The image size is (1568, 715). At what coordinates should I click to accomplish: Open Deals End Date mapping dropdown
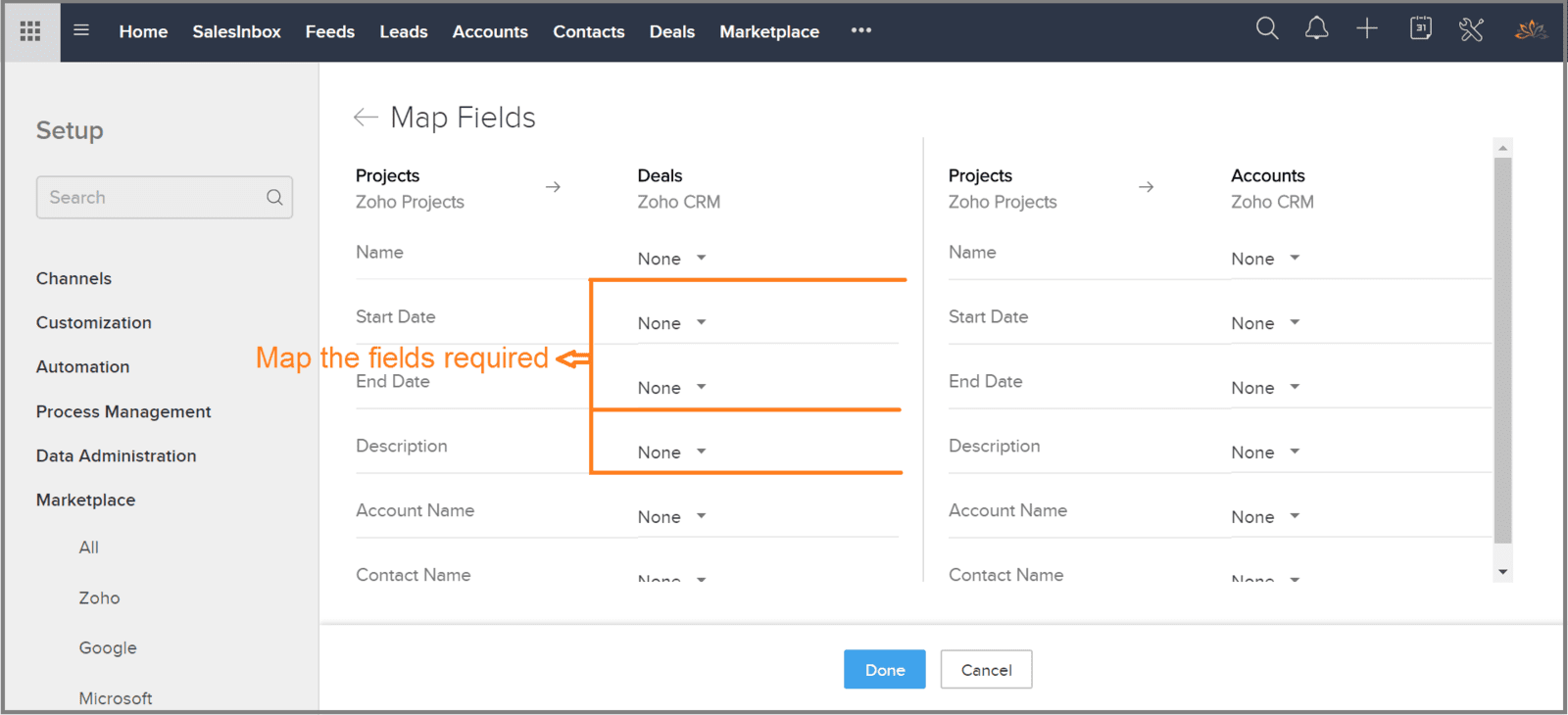[x=672, y=388]
